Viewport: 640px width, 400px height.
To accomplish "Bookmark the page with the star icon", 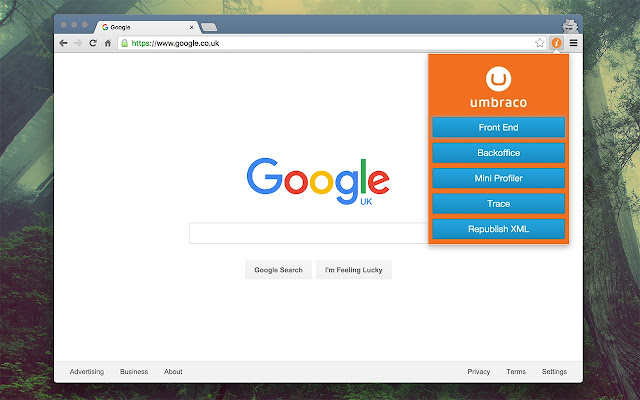I will coord(540,43).
